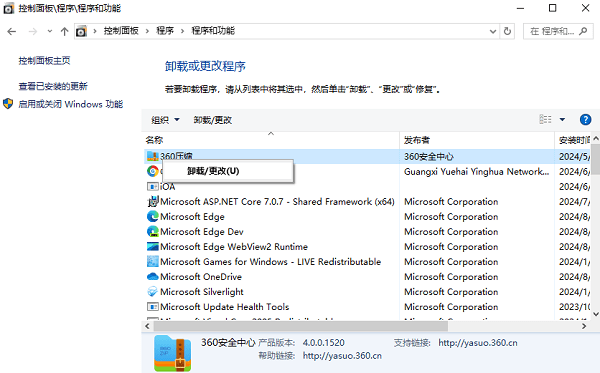600x373 pixels.
Task: Select the Microsoft Silverlight icon
Action: coord(153,292)
